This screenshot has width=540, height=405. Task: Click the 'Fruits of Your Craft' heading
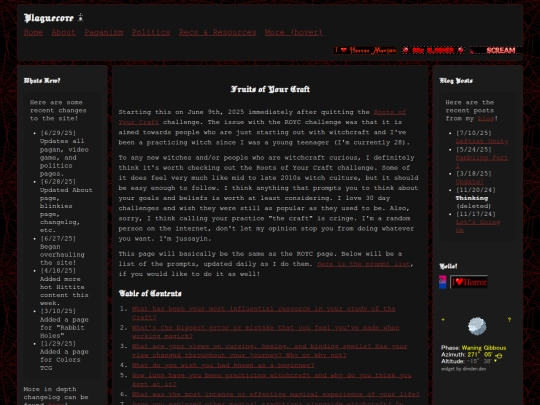click(270, 89)
